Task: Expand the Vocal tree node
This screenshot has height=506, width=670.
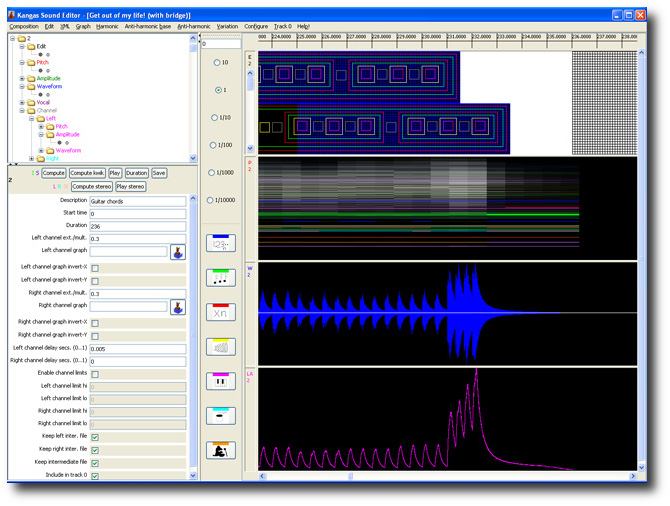Action: coord(21,102)
